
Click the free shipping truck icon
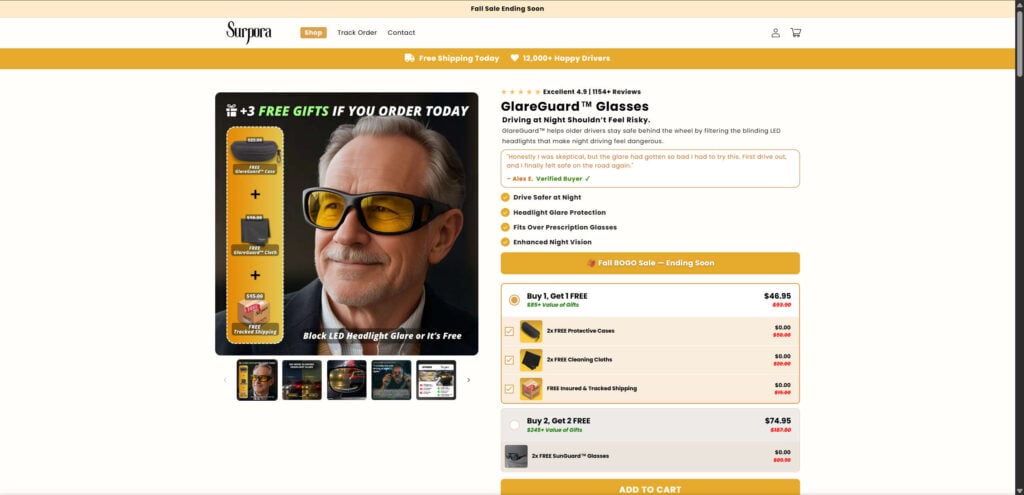409,58
